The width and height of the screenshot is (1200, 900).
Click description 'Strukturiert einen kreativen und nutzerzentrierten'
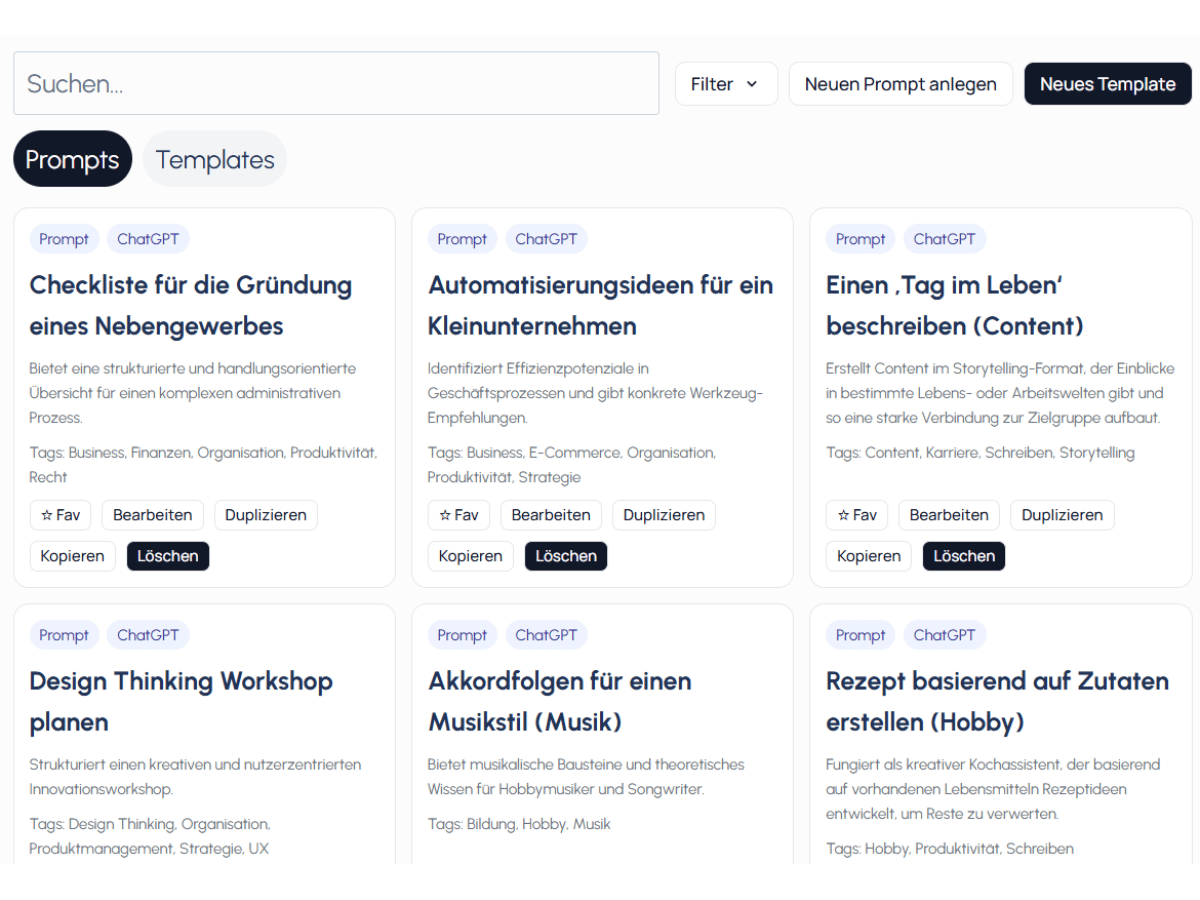(195, 777)
